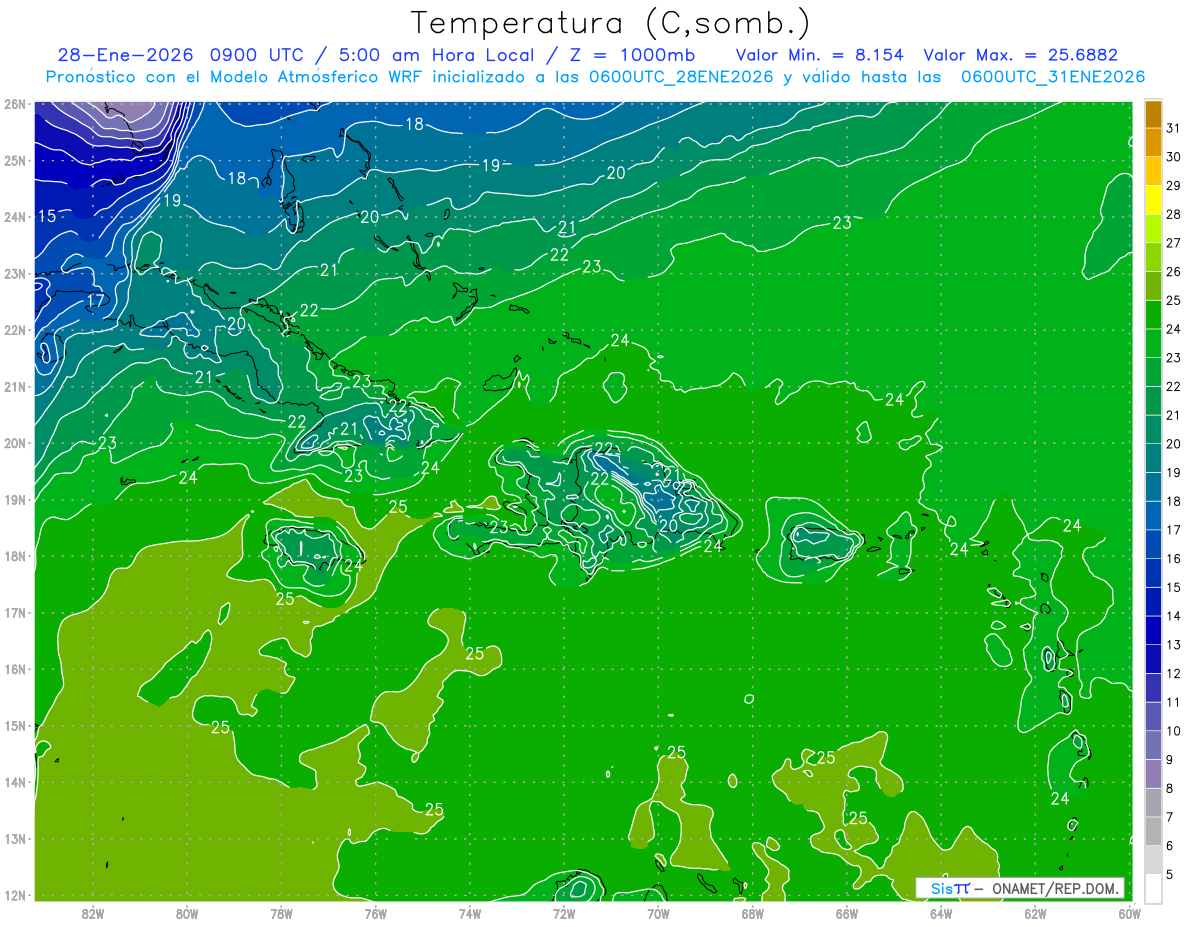Click the 20N latitude axis label

tap(14, 443)
